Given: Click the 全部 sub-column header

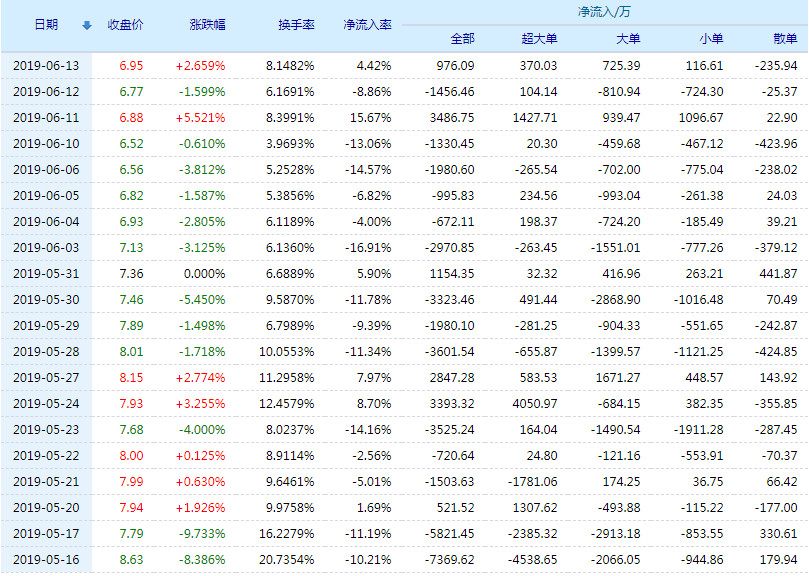Looking at the screenshot, I should (x=462, y=39).
